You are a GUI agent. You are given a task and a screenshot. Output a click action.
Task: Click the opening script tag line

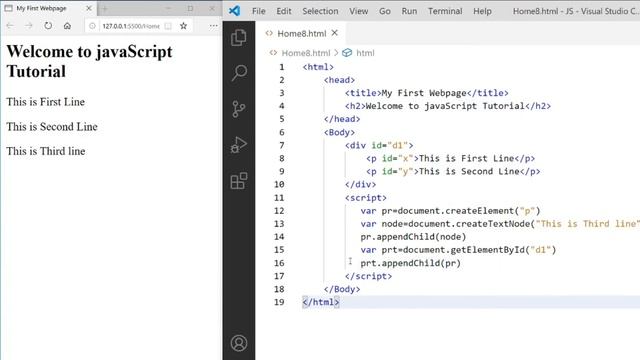coord(365,198)
